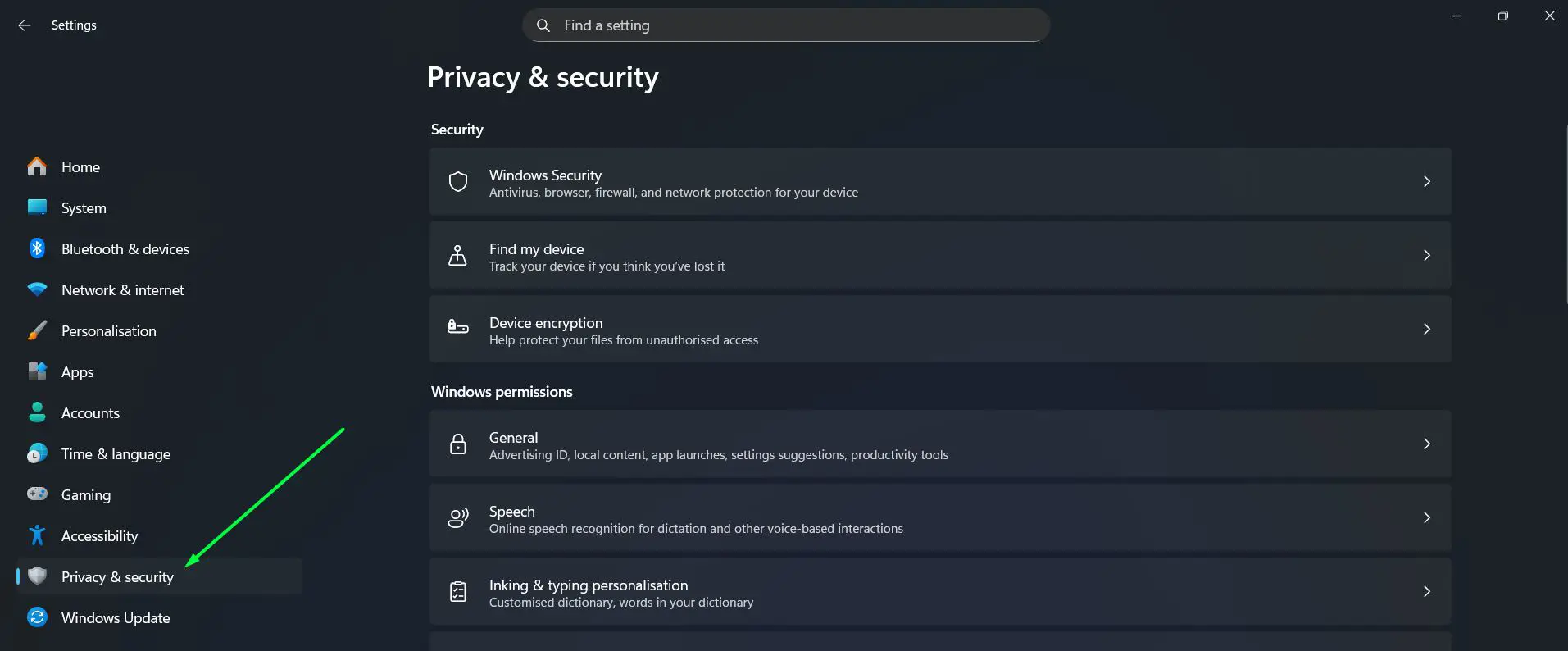The width and height of the screenshot is (1568, 651).
Task: Expand the Speech settings chevron
Action: coord(1427,517)
